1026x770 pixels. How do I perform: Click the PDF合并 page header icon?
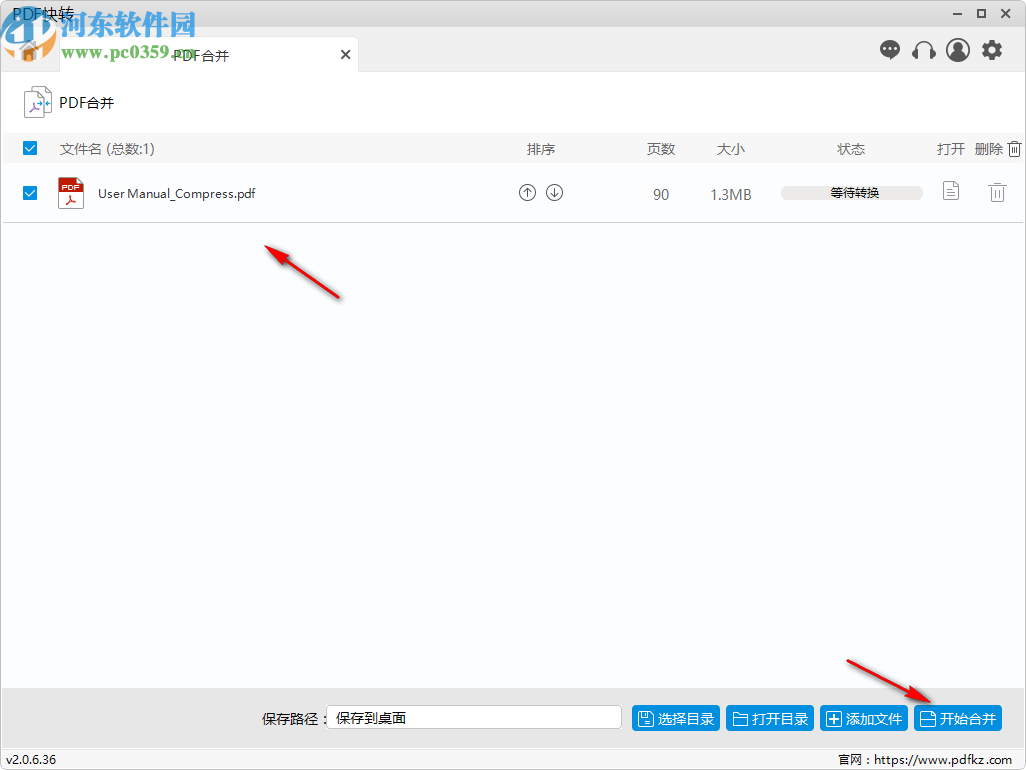tap(38, 101)
